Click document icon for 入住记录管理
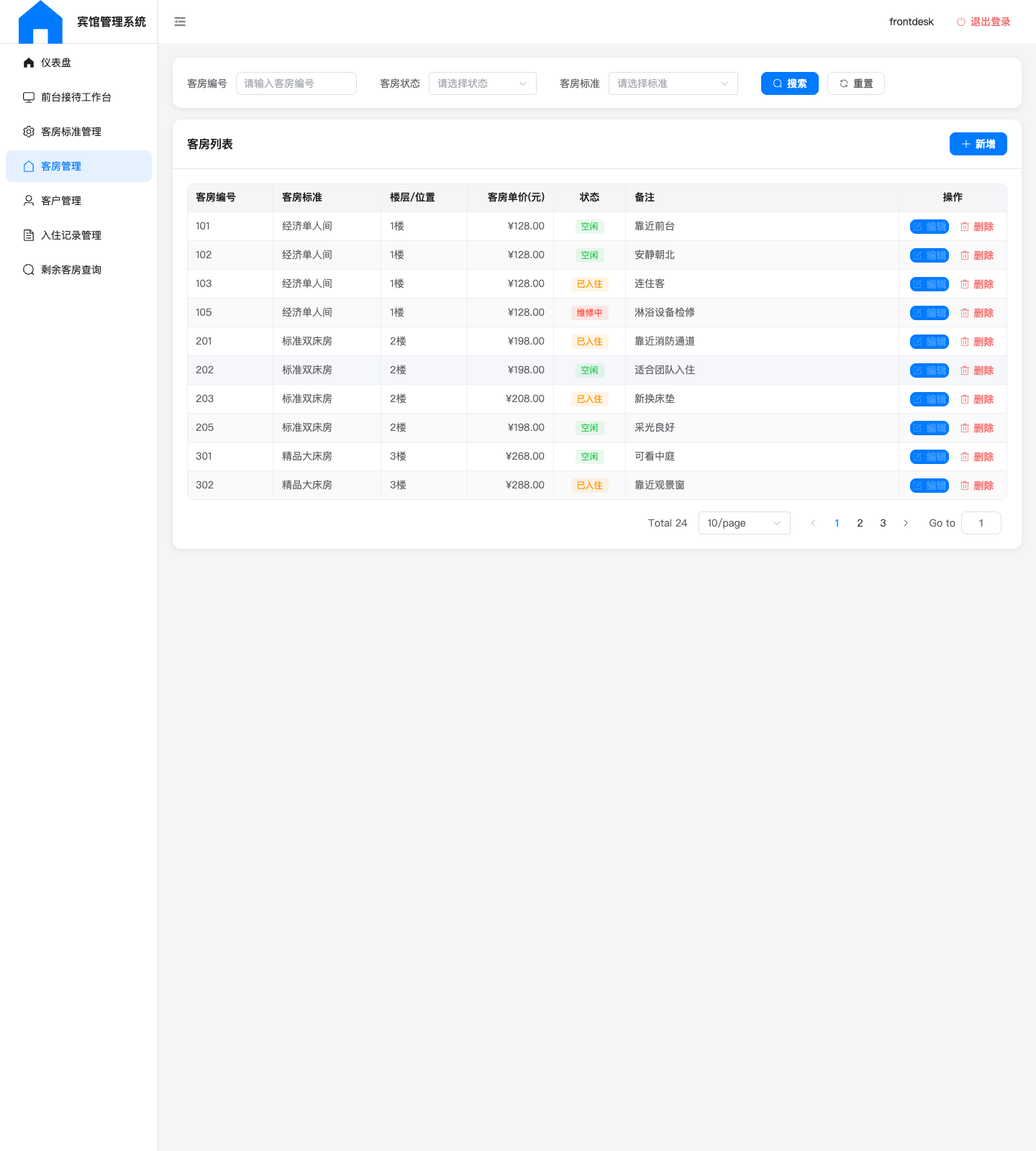Image resolution: width=1036 pixels, height=1151 pixels. click(x=29, y=235)
